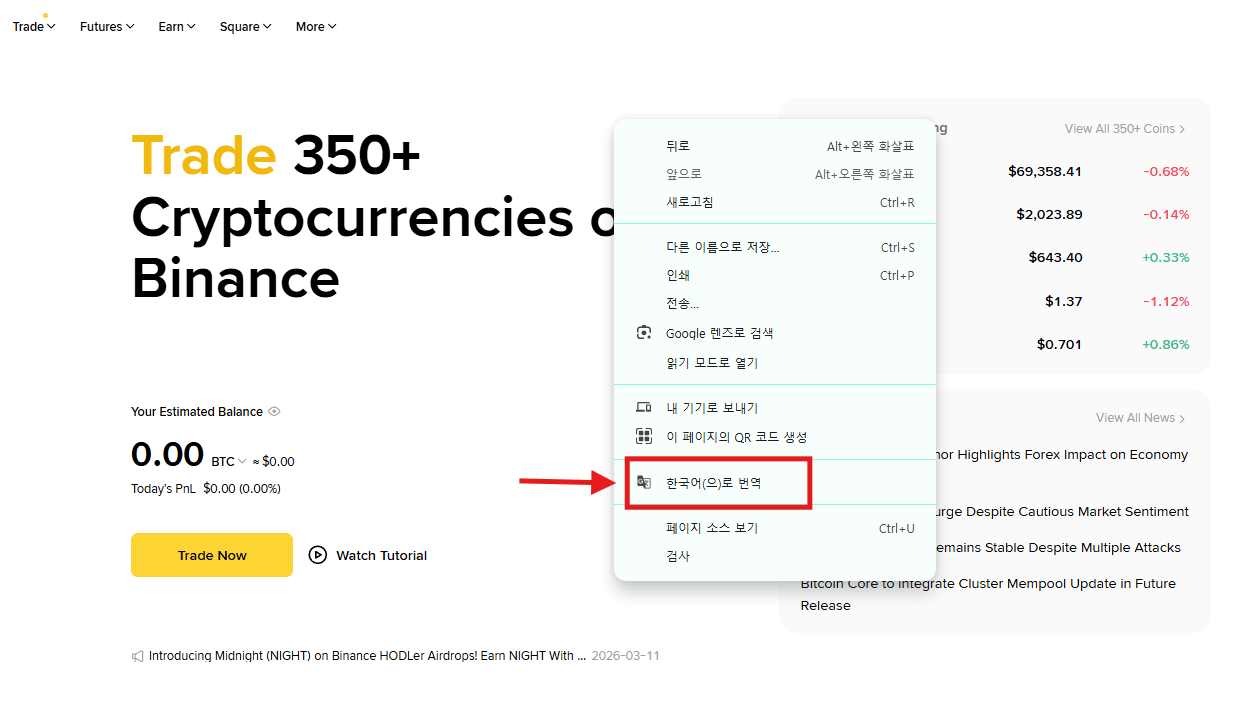Click the Google Lens search icon
This screenshot has width=1250, height=725.
(x=644, y=333)
